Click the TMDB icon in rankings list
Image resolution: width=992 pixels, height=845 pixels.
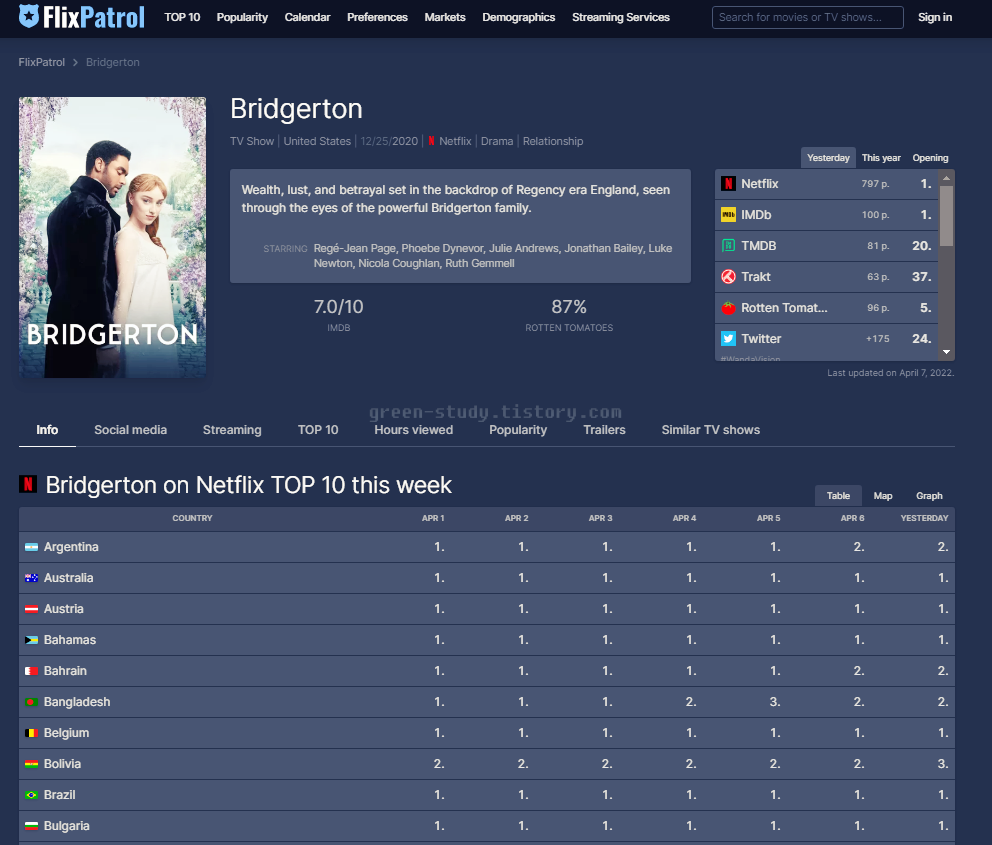coord(728,245)
